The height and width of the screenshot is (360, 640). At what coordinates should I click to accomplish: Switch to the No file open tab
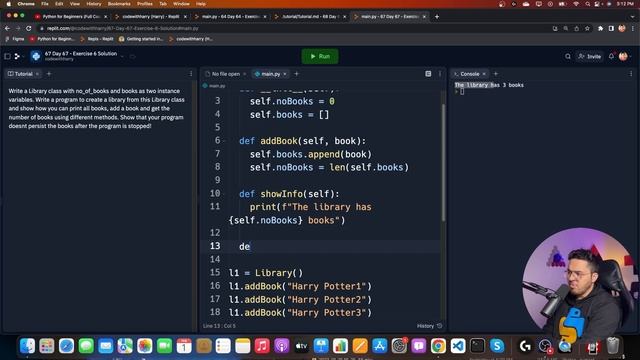coord(223,74)
